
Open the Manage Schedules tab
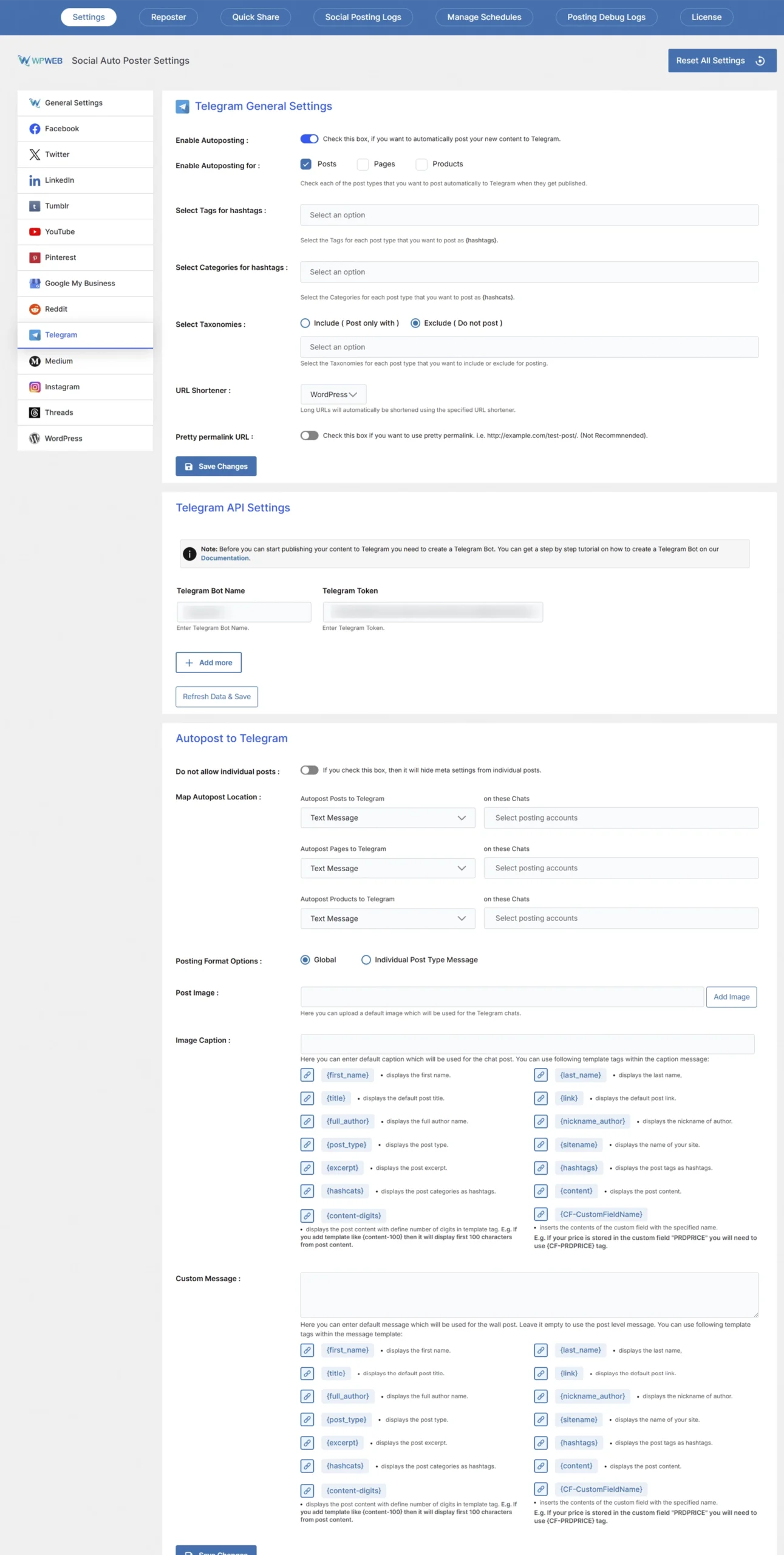click(x=484, y=17)
